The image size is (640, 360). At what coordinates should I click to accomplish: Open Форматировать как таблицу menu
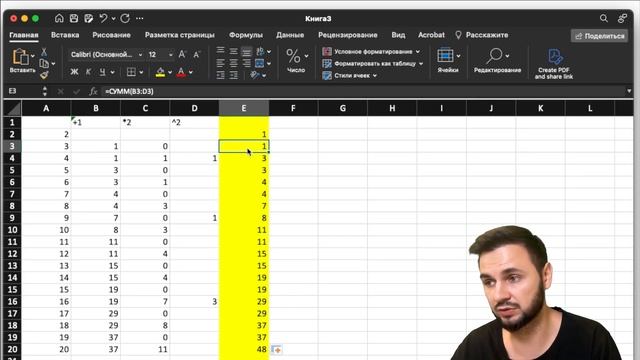click(x=373, y=64)
